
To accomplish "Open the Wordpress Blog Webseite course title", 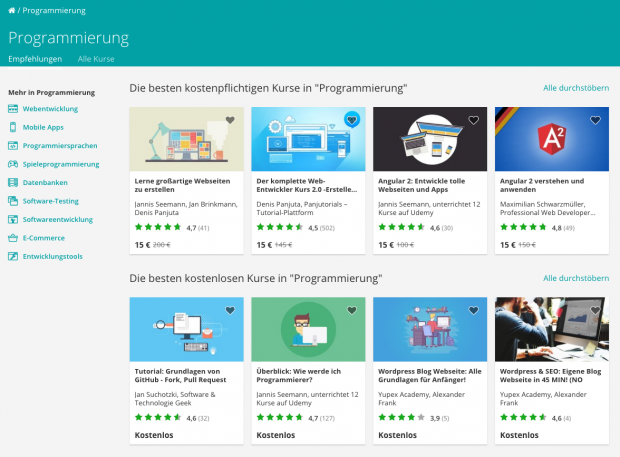I will click(x=430, y=376).
